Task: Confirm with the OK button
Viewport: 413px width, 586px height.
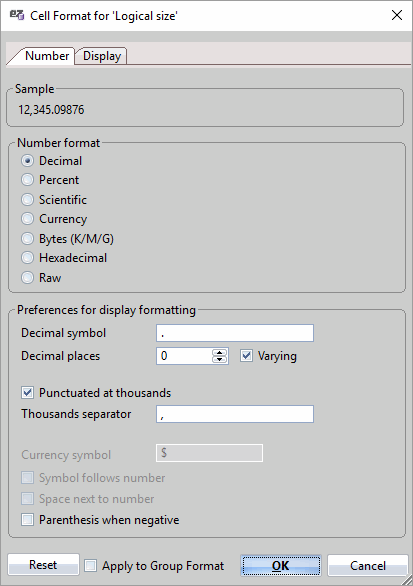Action: [x=281, y=565]
